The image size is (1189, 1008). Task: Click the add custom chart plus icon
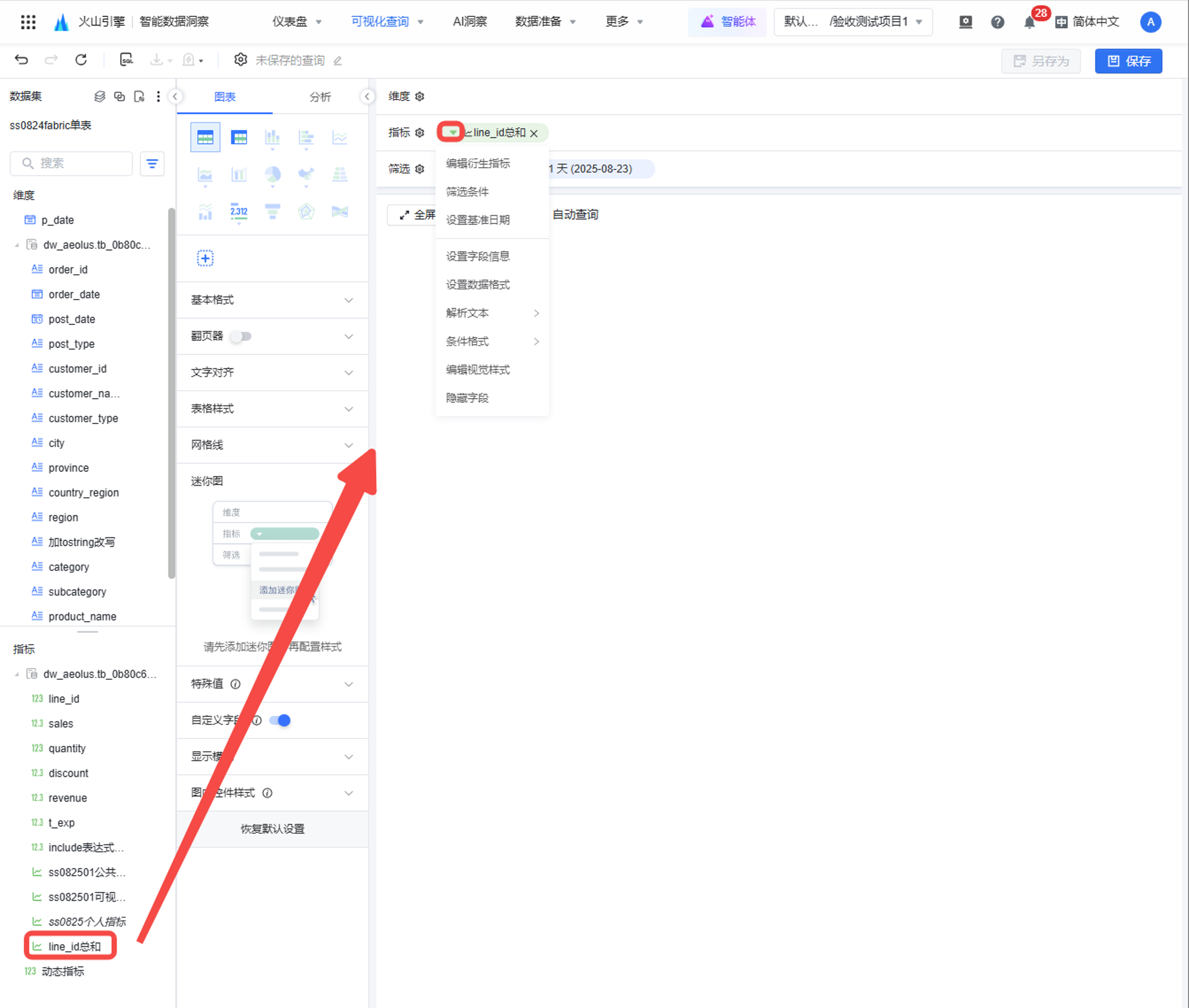[205, 258]
